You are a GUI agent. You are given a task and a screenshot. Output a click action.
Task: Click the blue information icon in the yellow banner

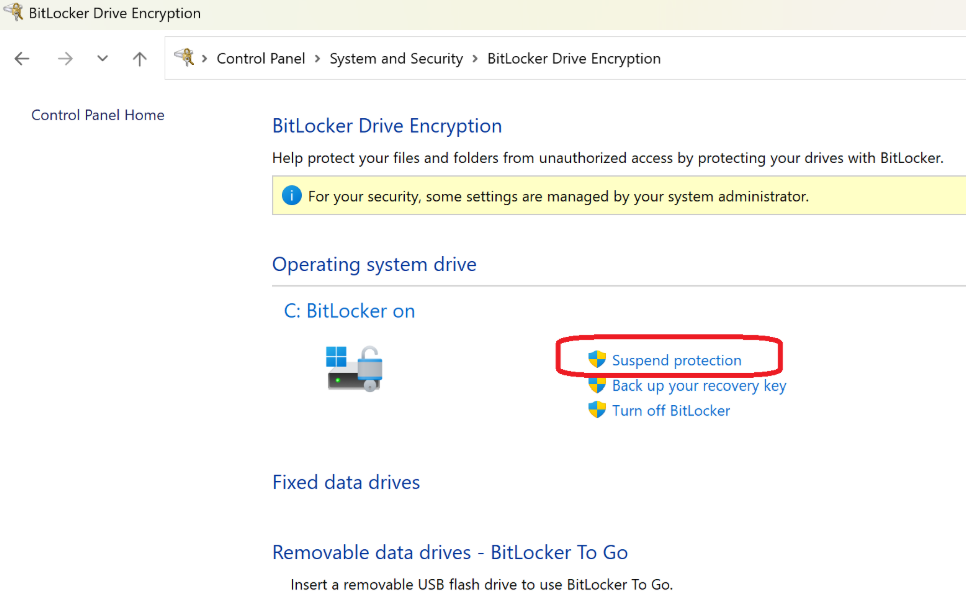pyautogui.click(x=291, y=196)
